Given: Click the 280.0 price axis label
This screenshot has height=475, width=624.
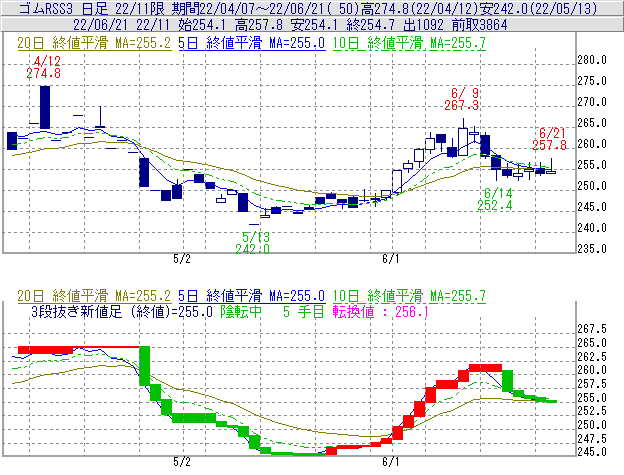Looking at the screenshot, I should (x=592, y=60).
